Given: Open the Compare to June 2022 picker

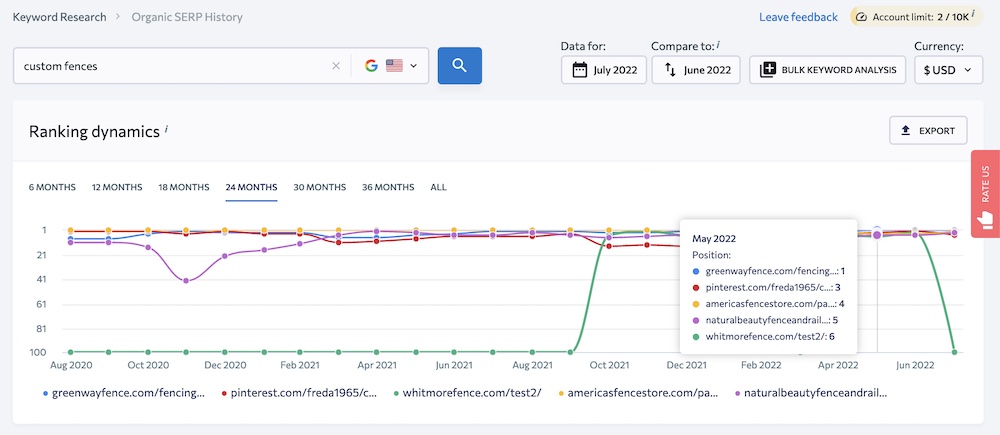Looking at the screenshot, I should pyautogui.click(x=696, y=70).
